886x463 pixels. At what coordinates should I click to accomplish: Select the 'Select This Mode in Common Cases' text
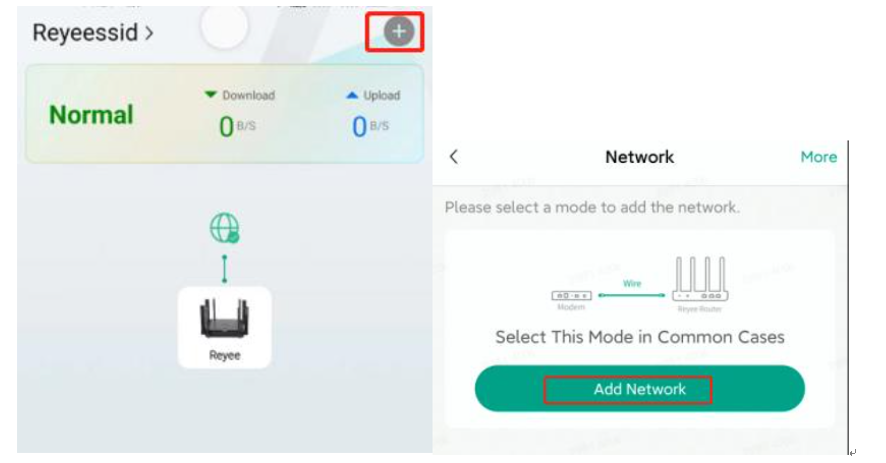point(639,337)
